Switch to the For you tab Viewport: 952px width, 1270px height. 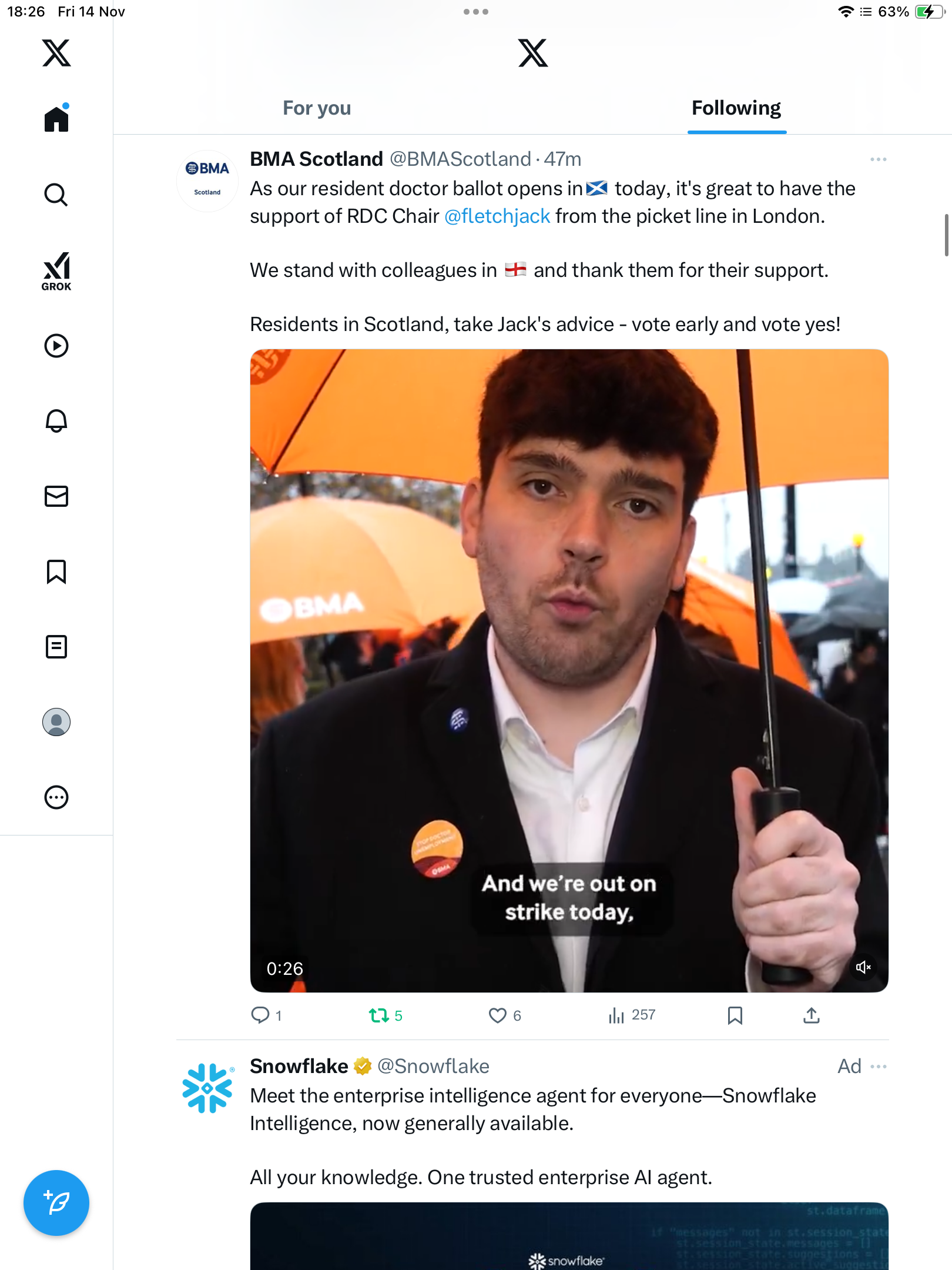(x=317, y=108)
